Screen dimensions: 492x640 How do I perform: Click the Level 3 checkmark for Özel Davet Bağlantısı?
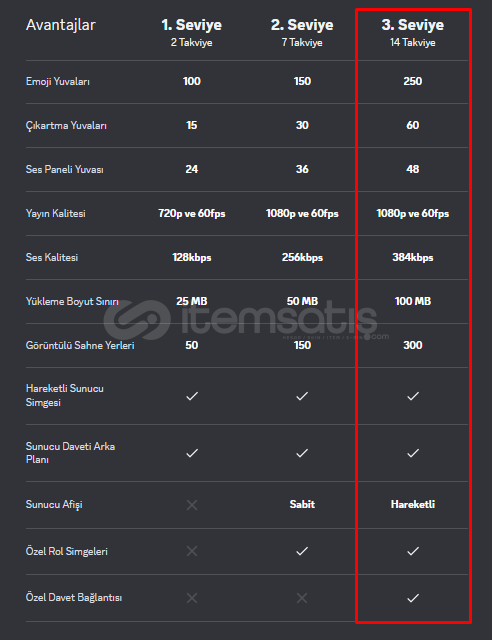pyautogui.click(x=413, y=598)
